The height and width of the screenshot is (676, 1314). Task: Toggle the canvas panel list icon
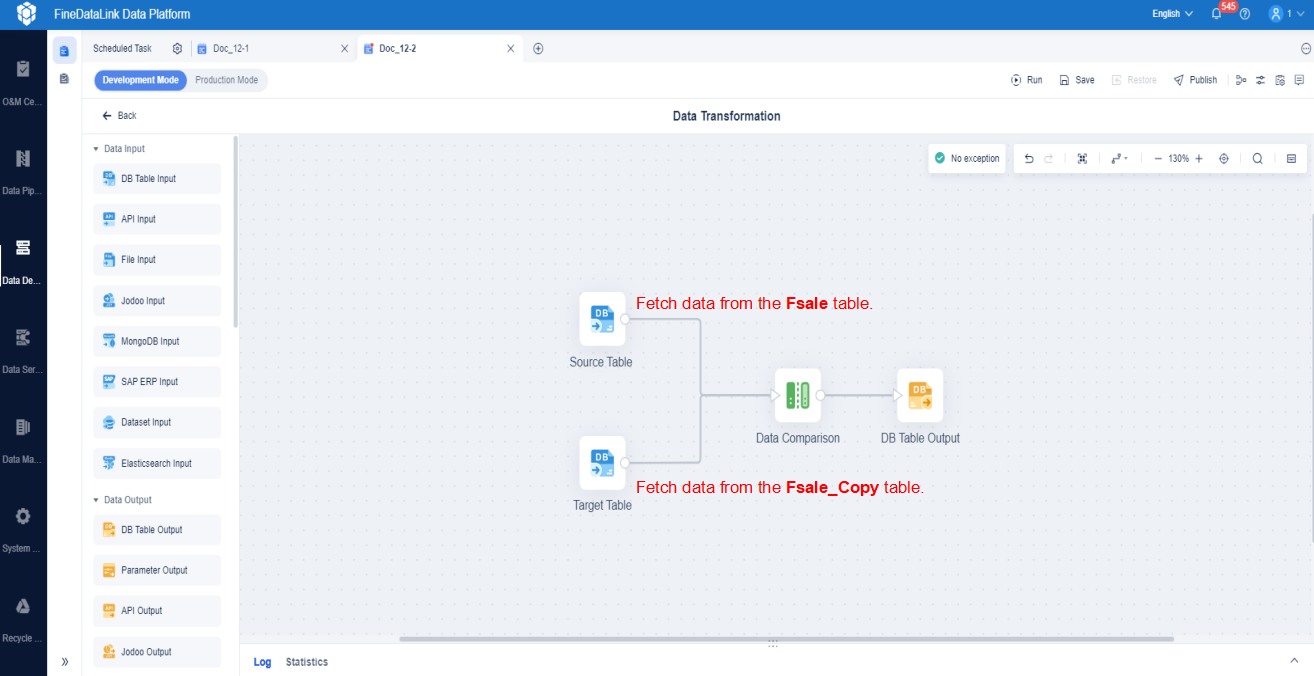click(1291, 158)
